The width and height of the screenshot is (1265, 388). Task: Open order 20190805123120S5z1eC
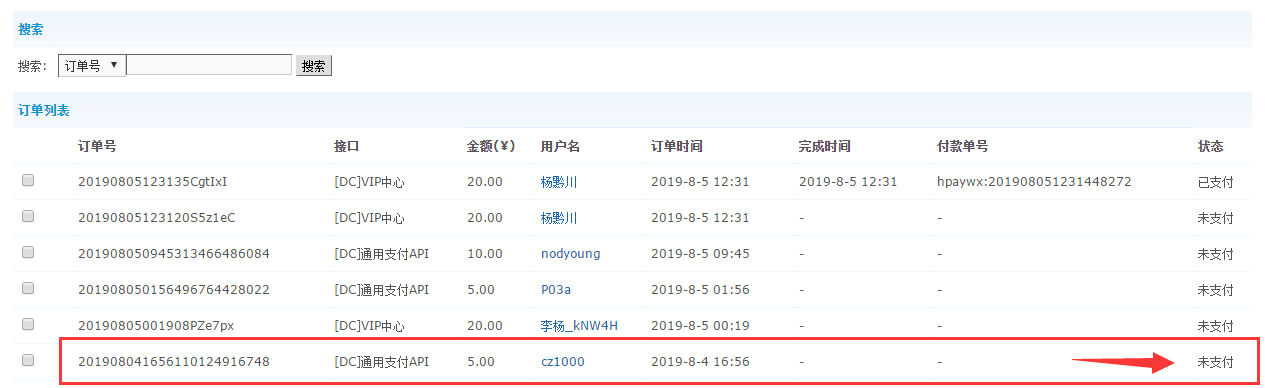point(156,218)
